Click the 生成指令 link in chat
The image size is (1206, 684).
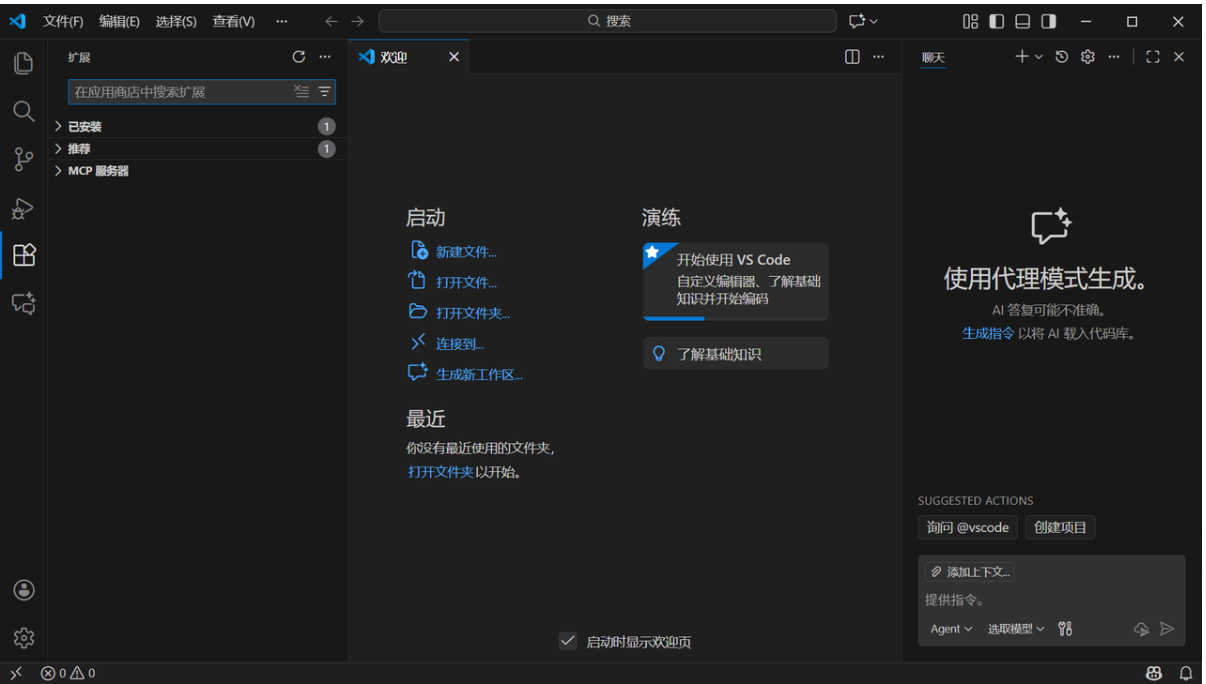(988, 333)
